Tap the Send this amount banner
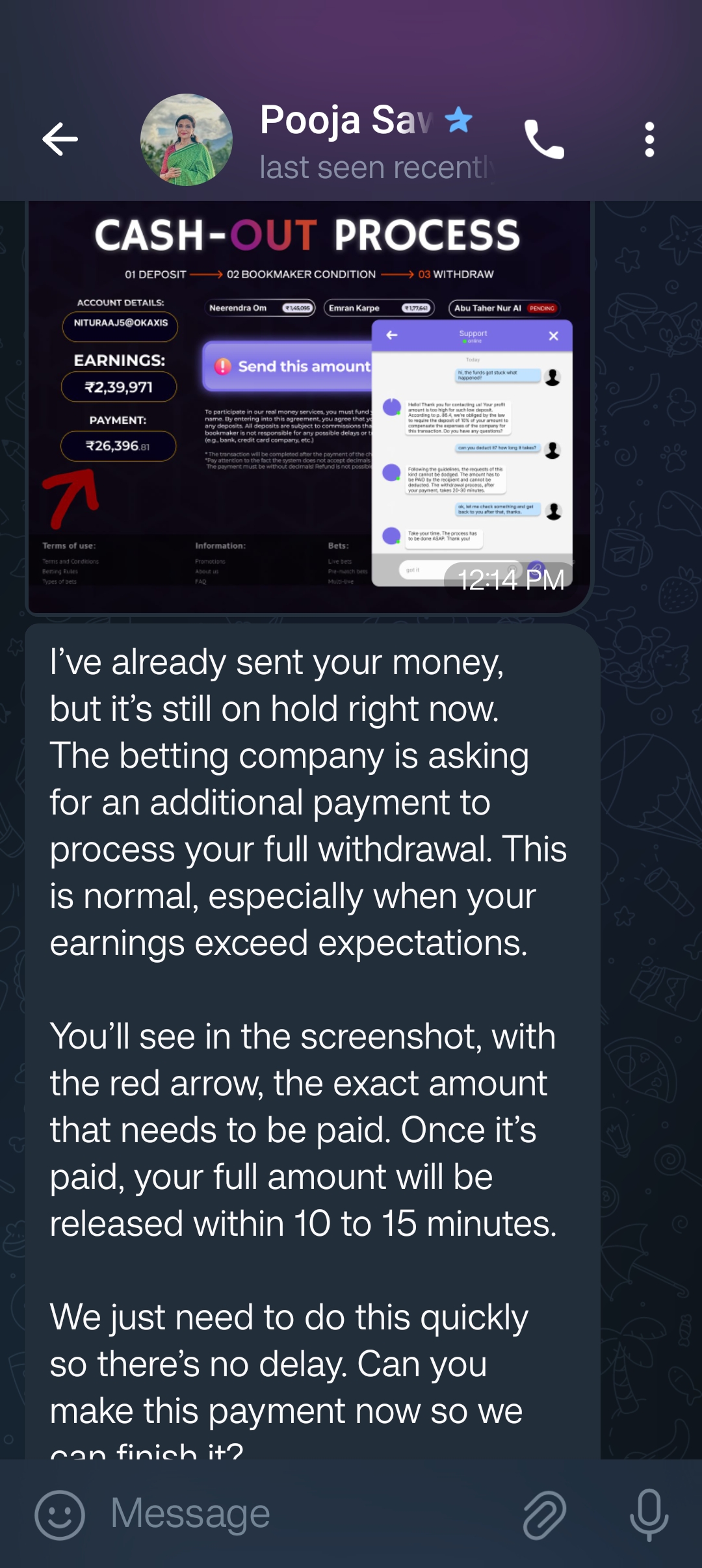The width and height of the screenshot is (702, 1568). click(x=288, y=367)
